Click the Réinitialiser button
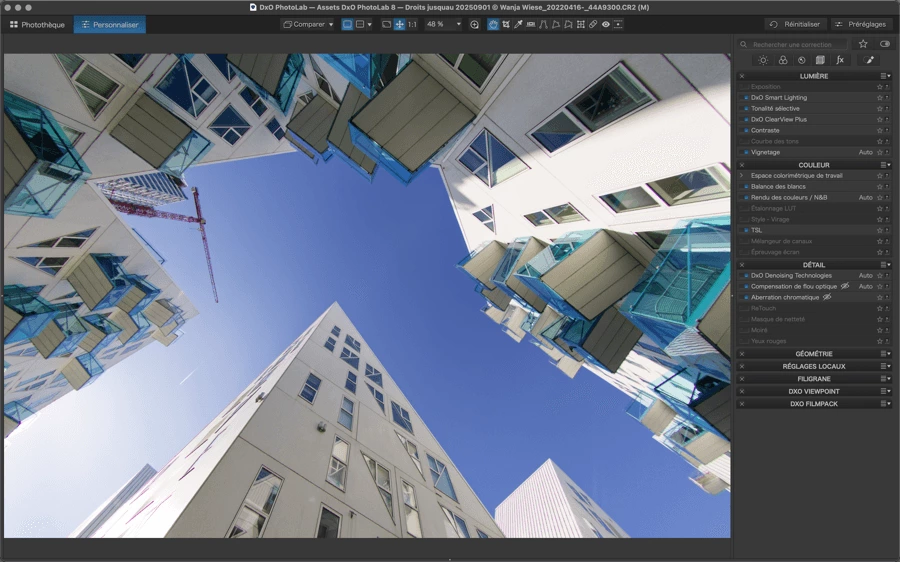The image size is (900, 562). tap(796, 24)
